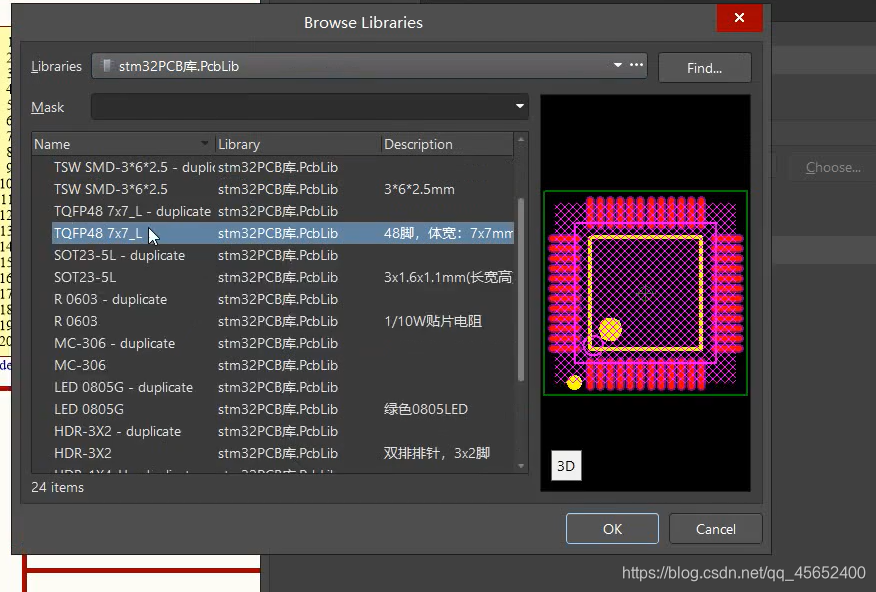Choose the LED 0805G footprint
Screen dimensions: 876x592
coord(89,409)
